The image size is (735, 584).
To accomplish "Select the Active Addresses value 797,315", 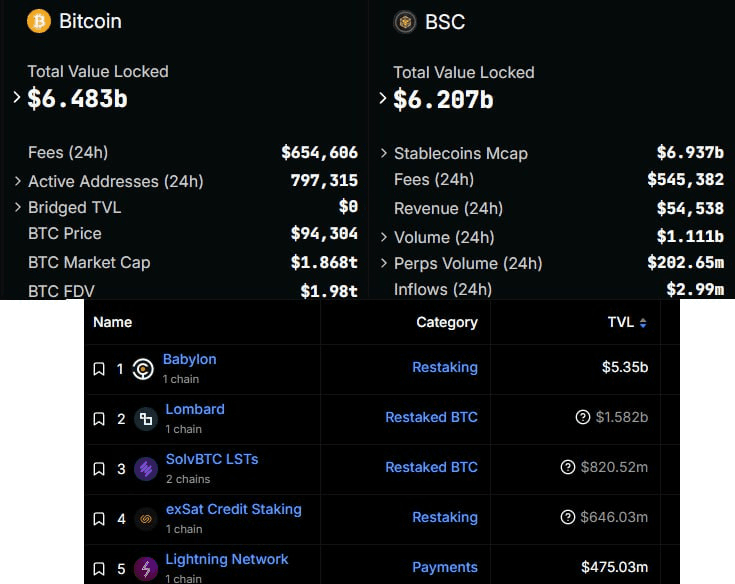I will point(324,180).
